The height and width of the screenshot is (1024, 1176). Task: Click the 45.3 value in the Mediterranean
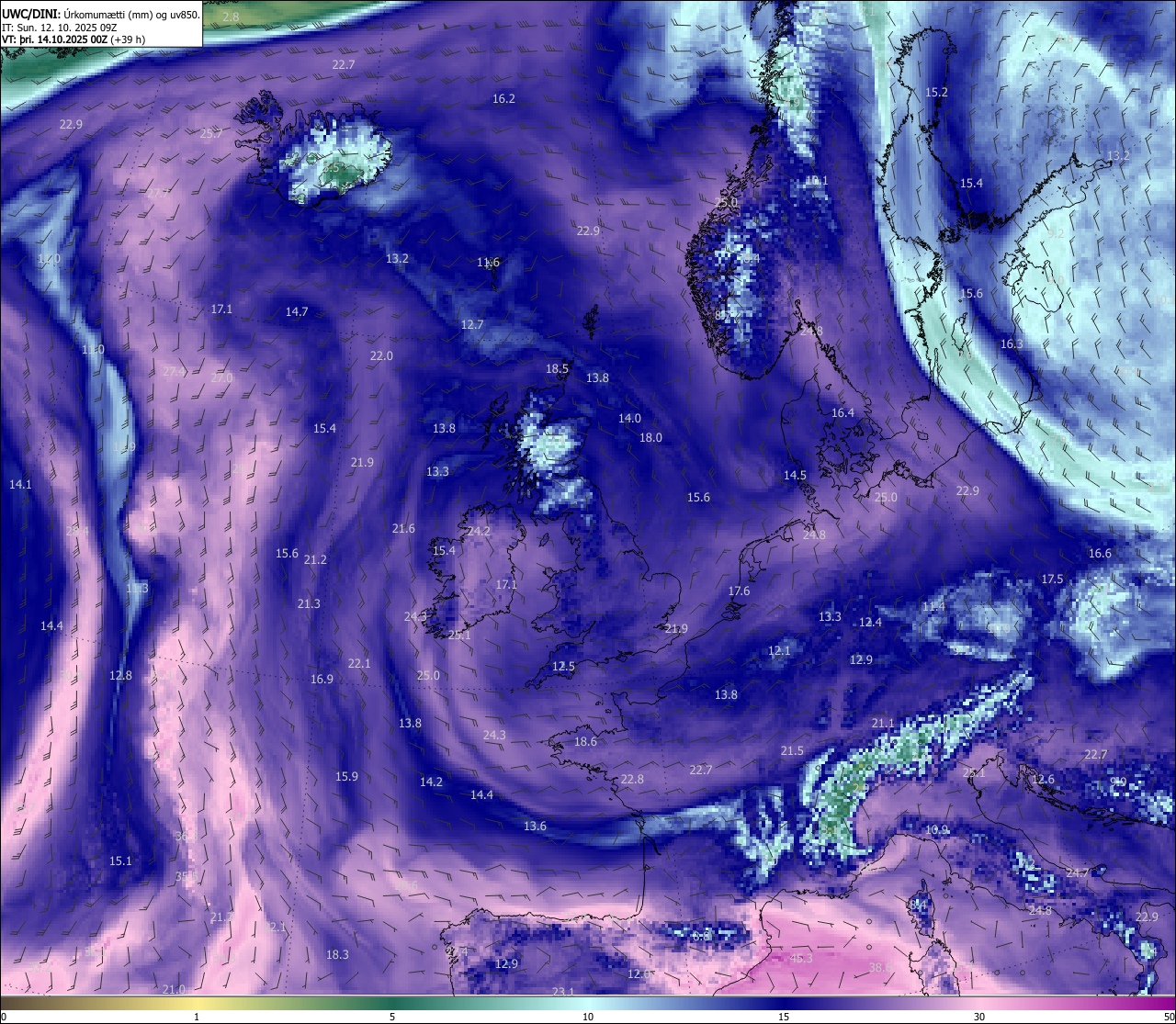(801, 959)
